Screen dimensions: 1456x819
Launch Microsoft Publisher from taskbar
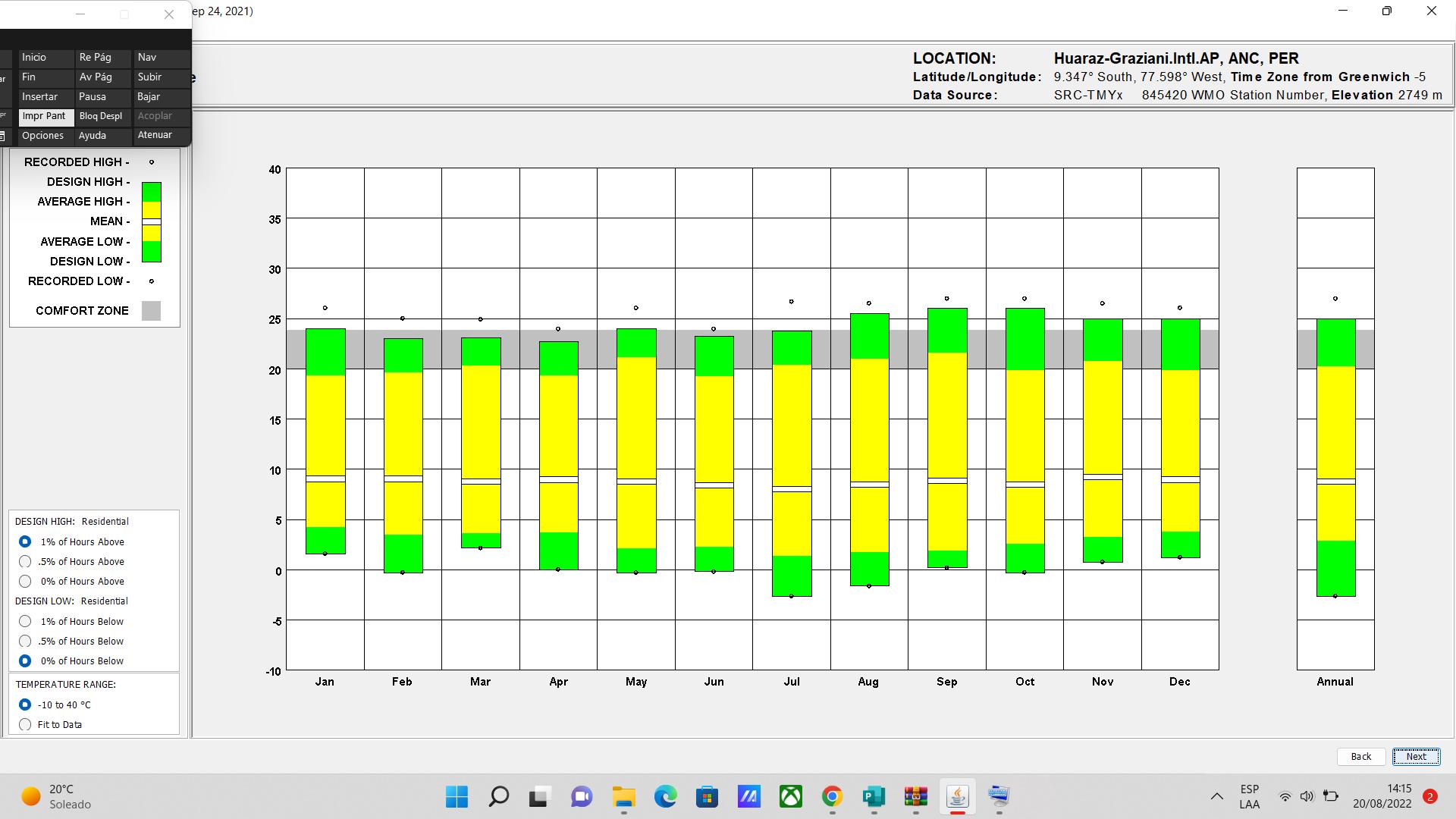point(874,796)
